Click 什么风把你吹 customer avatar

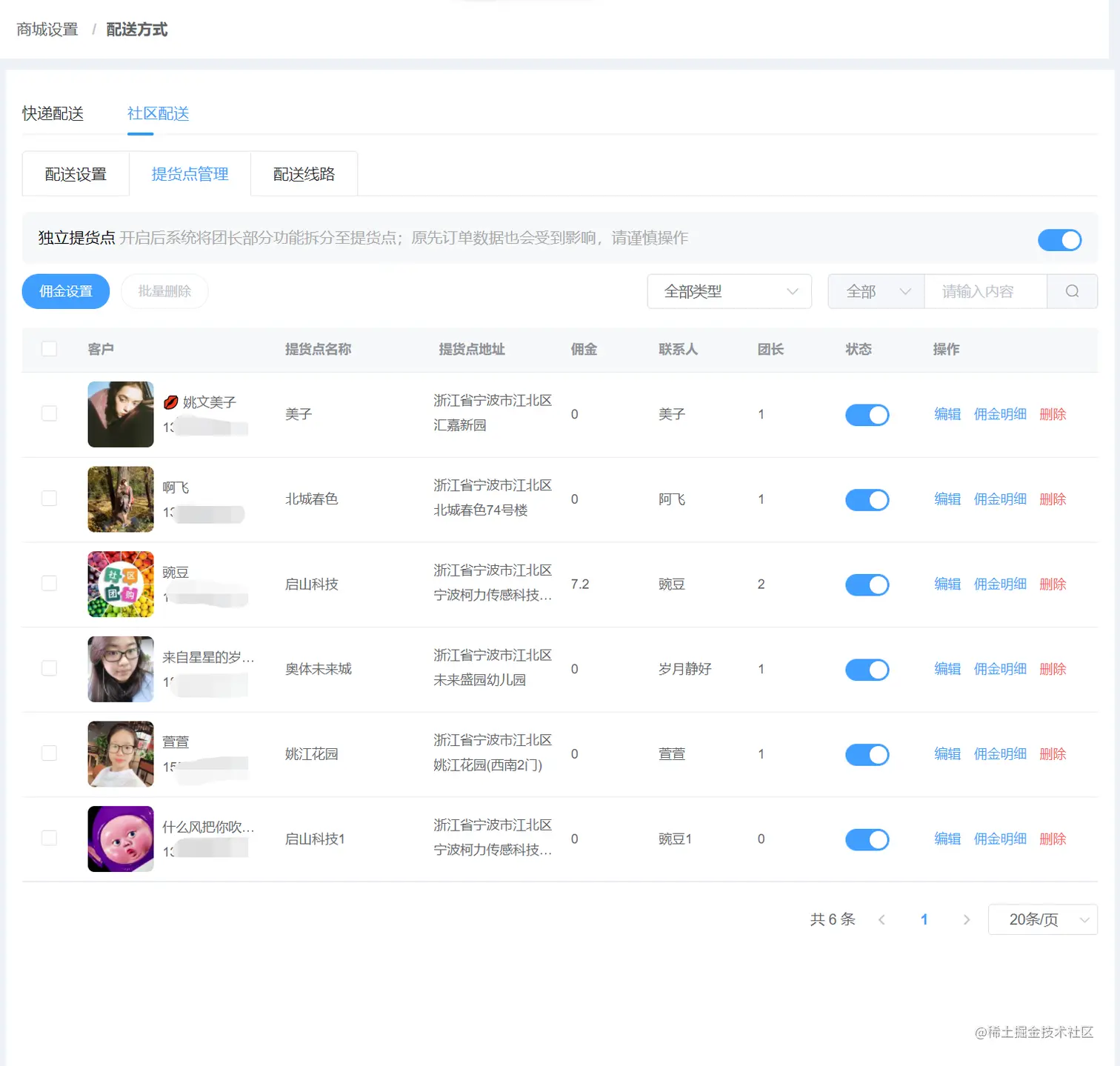121,839
